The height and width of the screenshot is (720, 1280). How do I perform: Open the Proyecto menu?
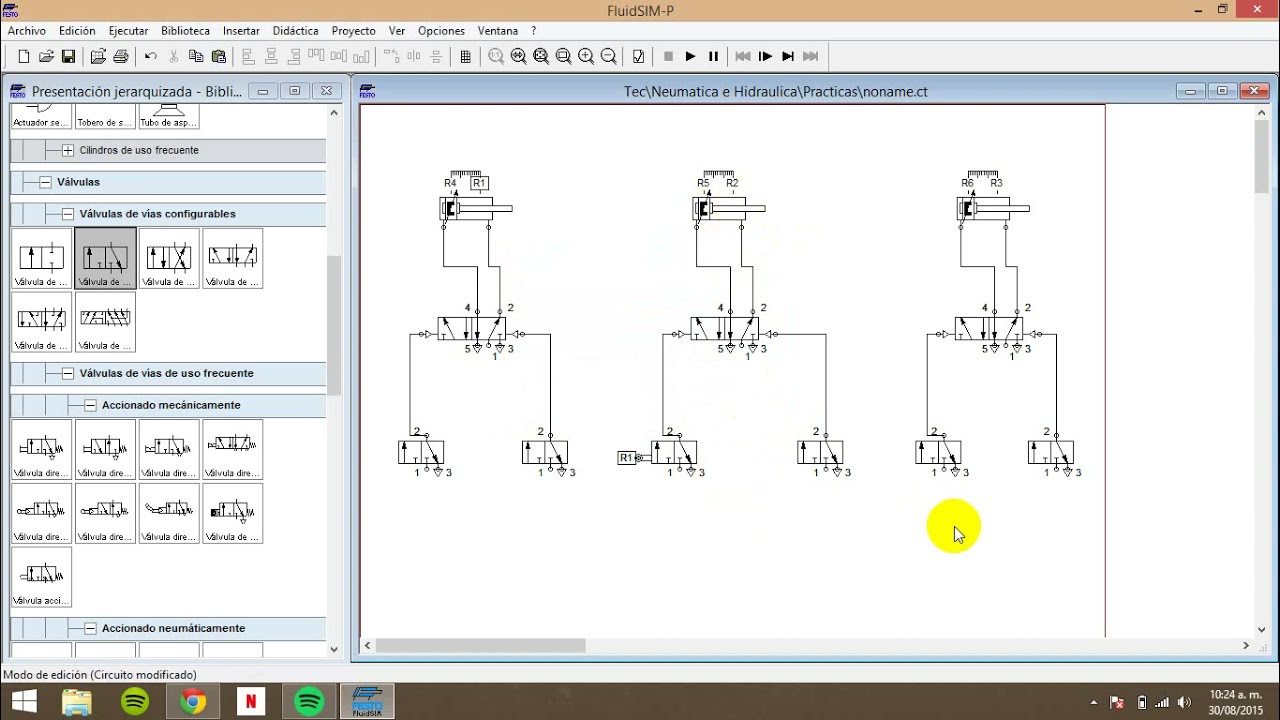click(x=354, y=31)
